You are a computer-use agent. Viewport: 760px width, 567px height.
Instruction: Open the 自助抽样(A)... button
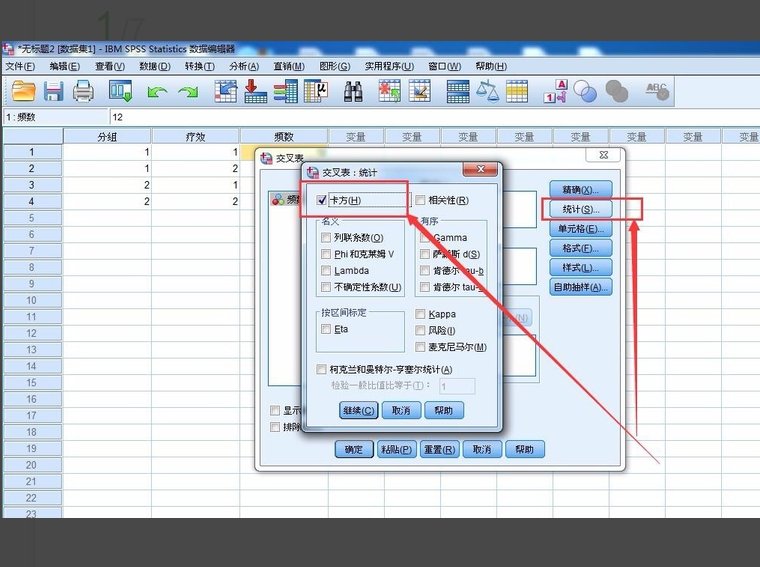(x=581, y=287)
